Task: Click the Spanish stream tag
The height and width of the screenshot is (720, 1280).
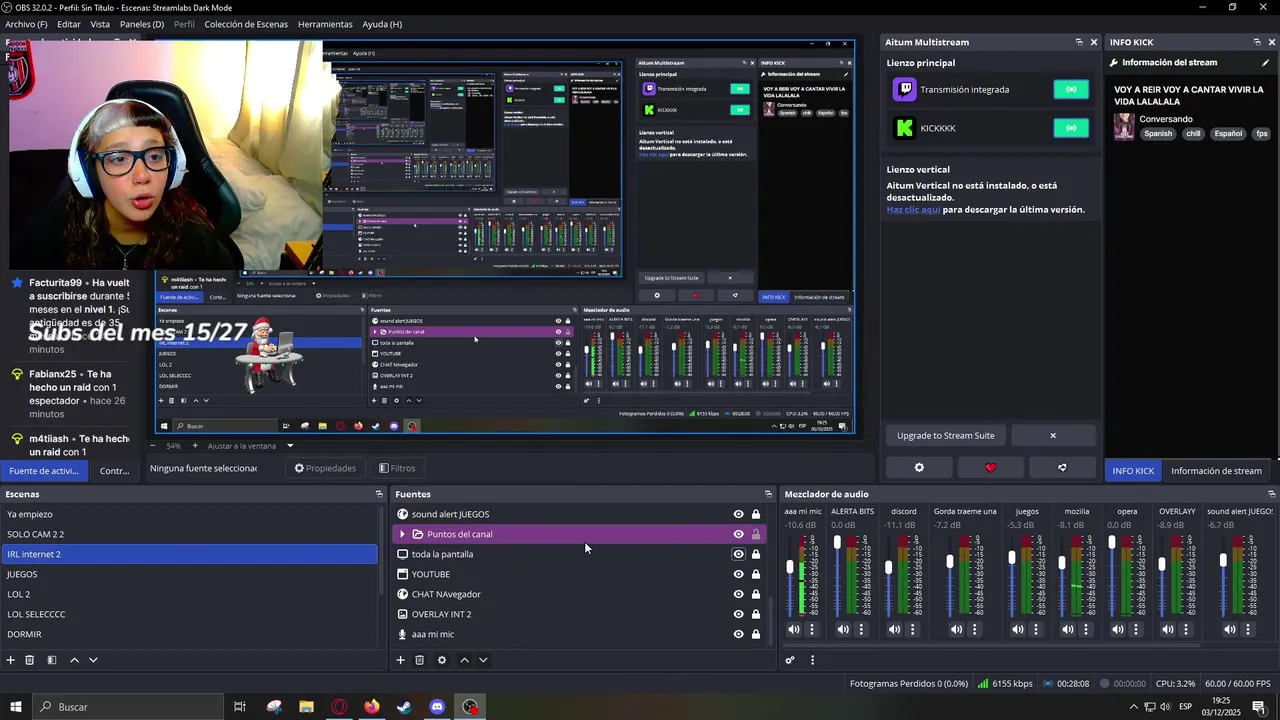Action: click(x=1158, y=134)
